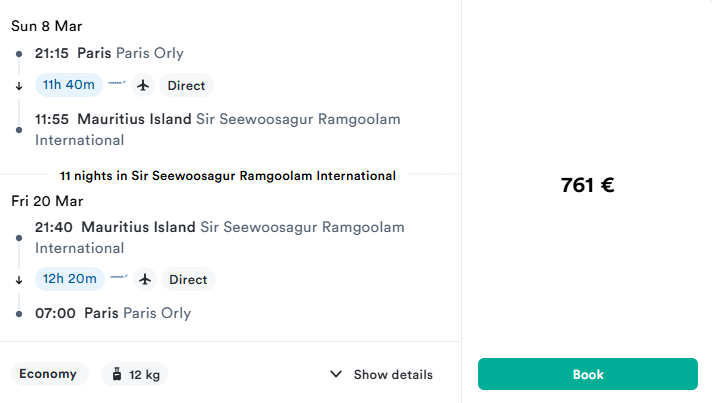Click the airline logo on return flight

119,279
